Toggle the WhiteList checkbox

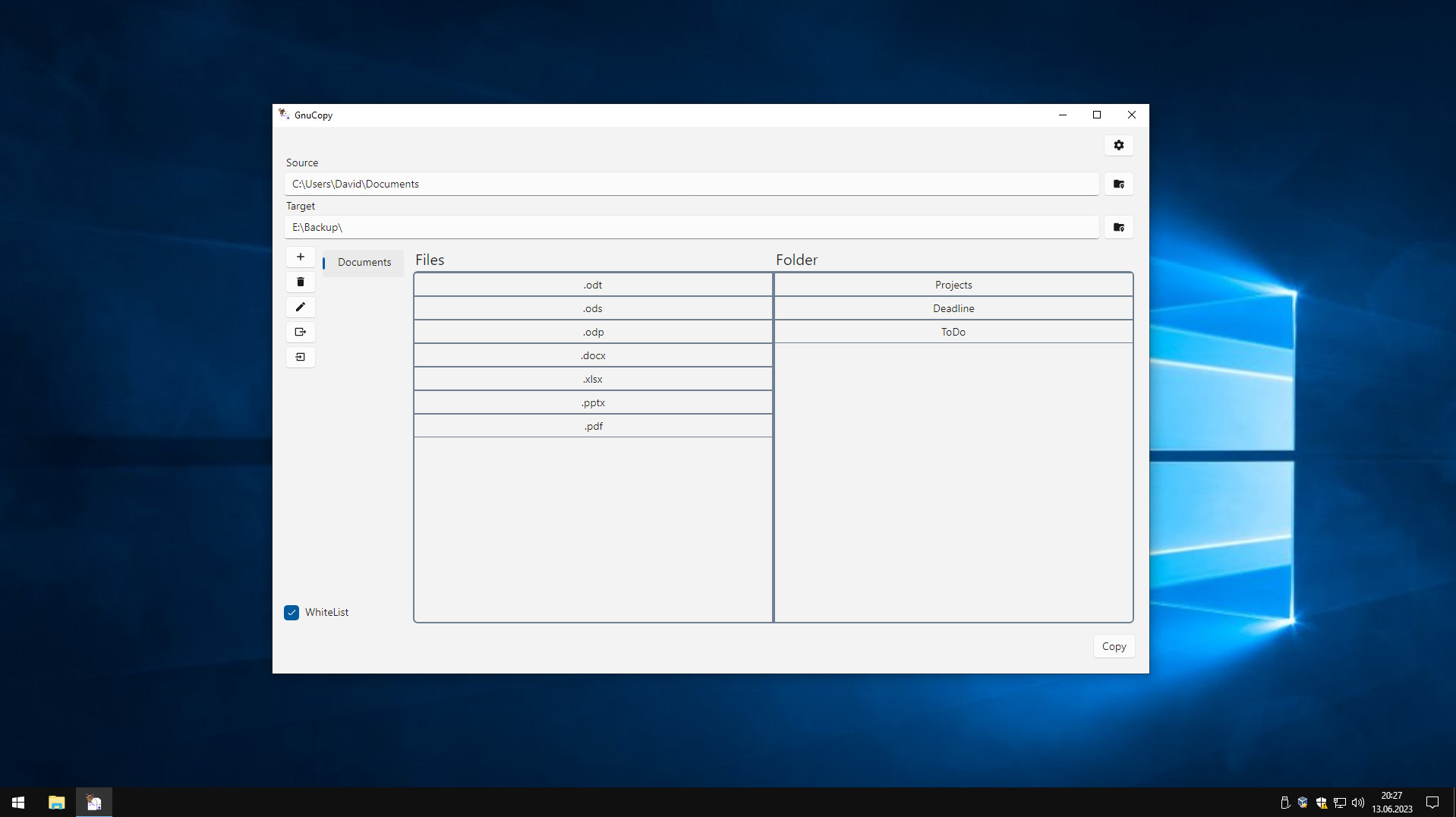(x=292, y=612)
